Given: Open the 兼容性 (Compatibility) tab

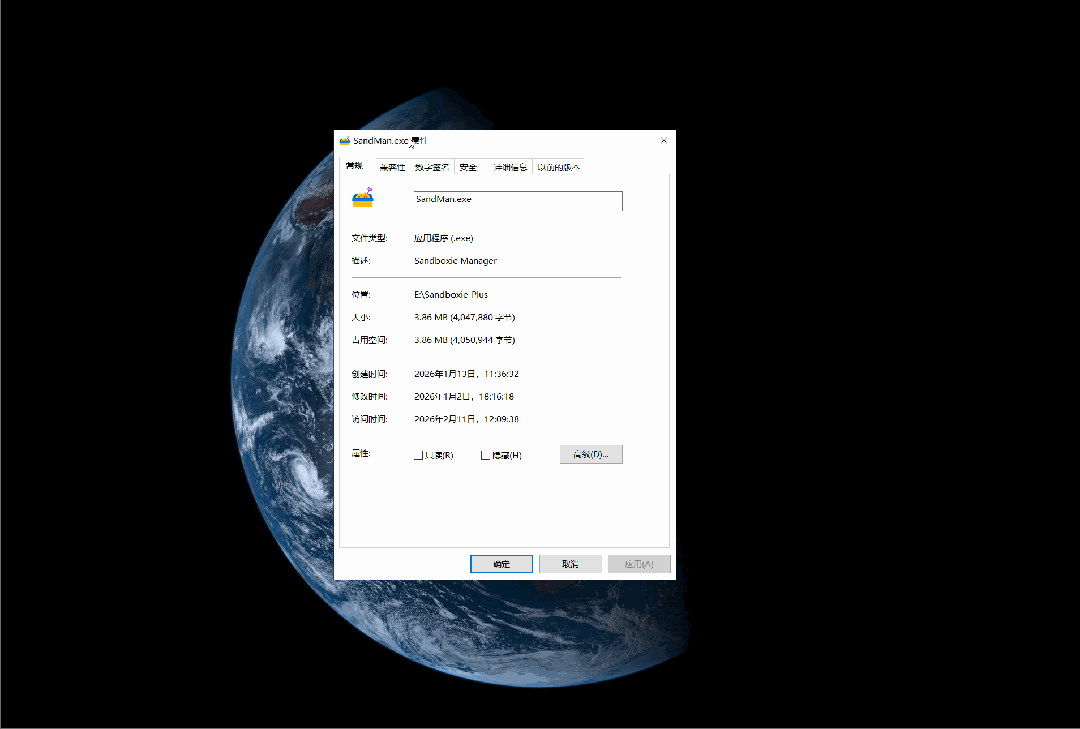Looking at the screenshot, I should (392, 167).
